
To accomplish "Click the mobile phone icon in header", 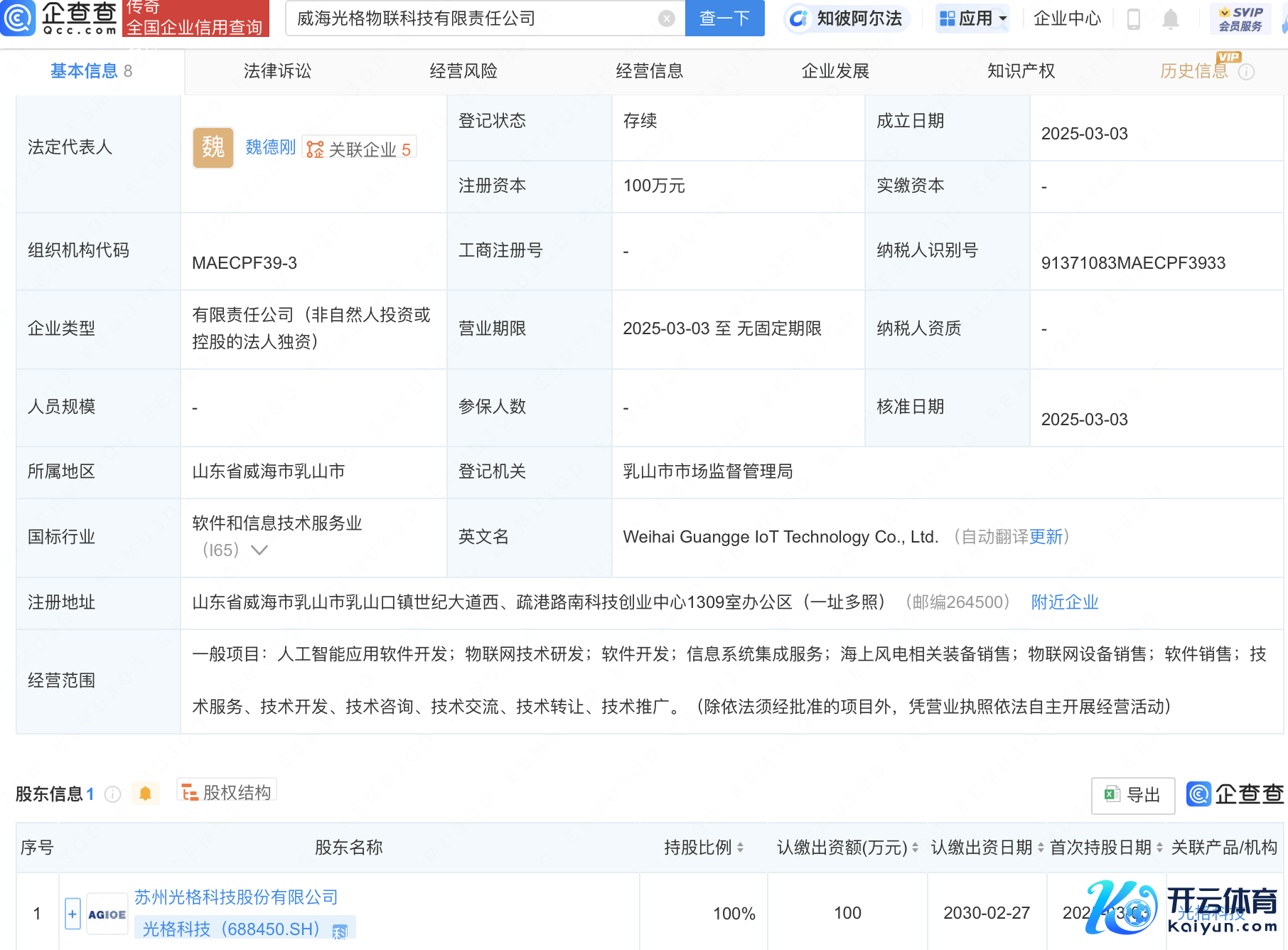I will pyautogui.click(x=1134, y=18).
